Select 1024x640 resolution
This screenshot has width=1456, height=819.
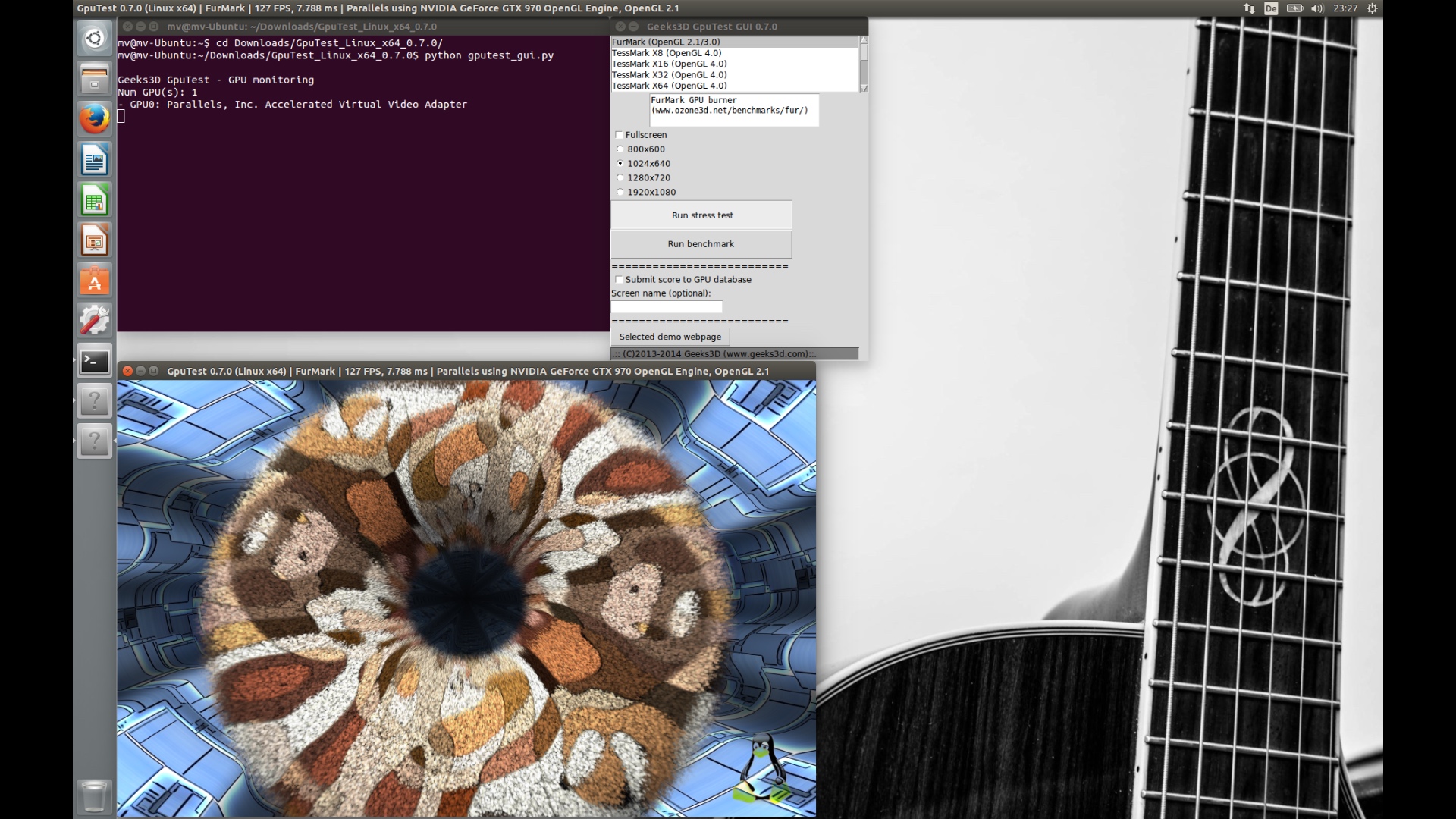(x=620, y=164)
